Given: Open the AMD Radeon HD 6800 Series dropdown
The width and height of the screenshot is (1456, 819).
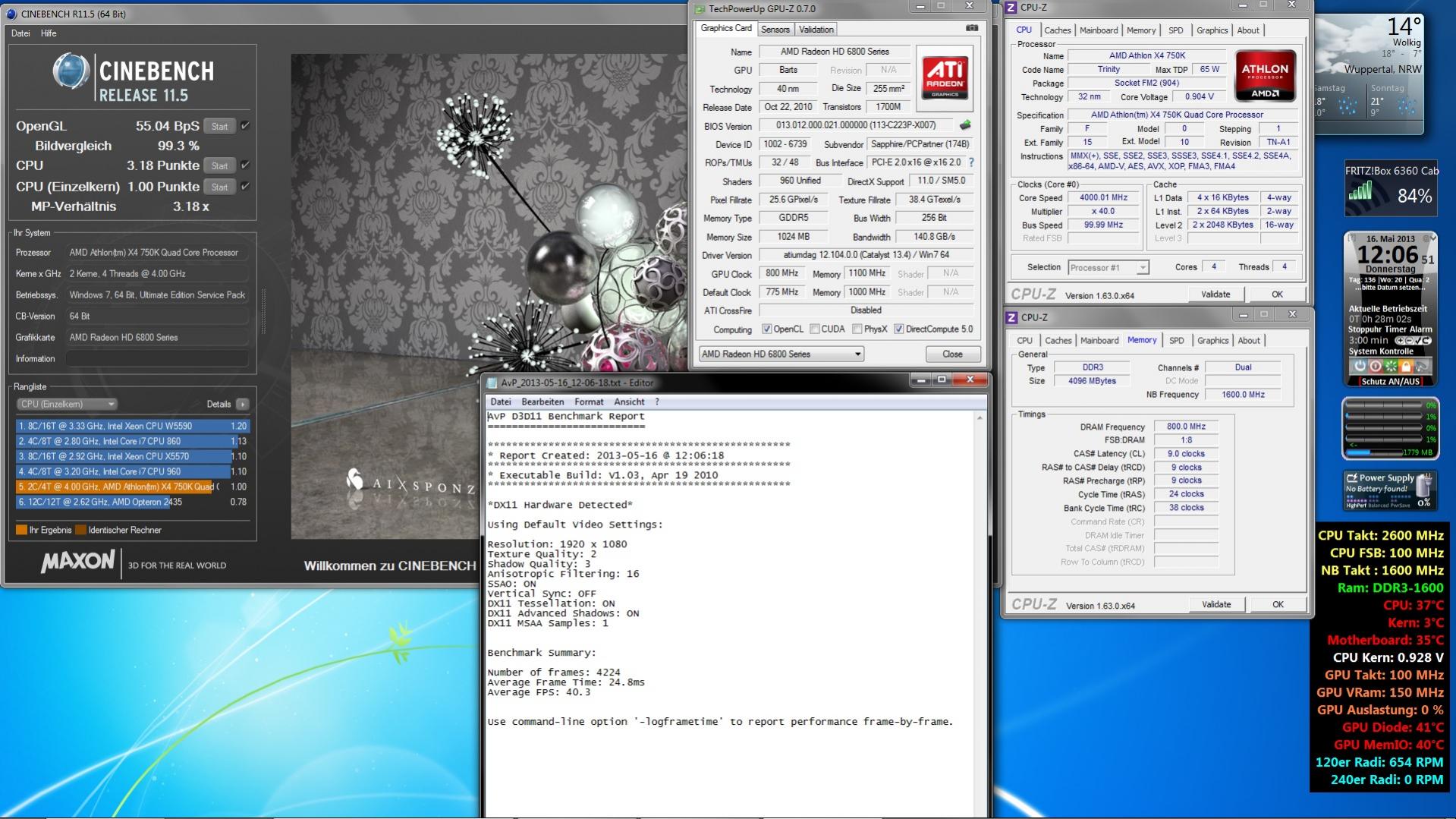Looking at the screenshot, I should [781, 354].
